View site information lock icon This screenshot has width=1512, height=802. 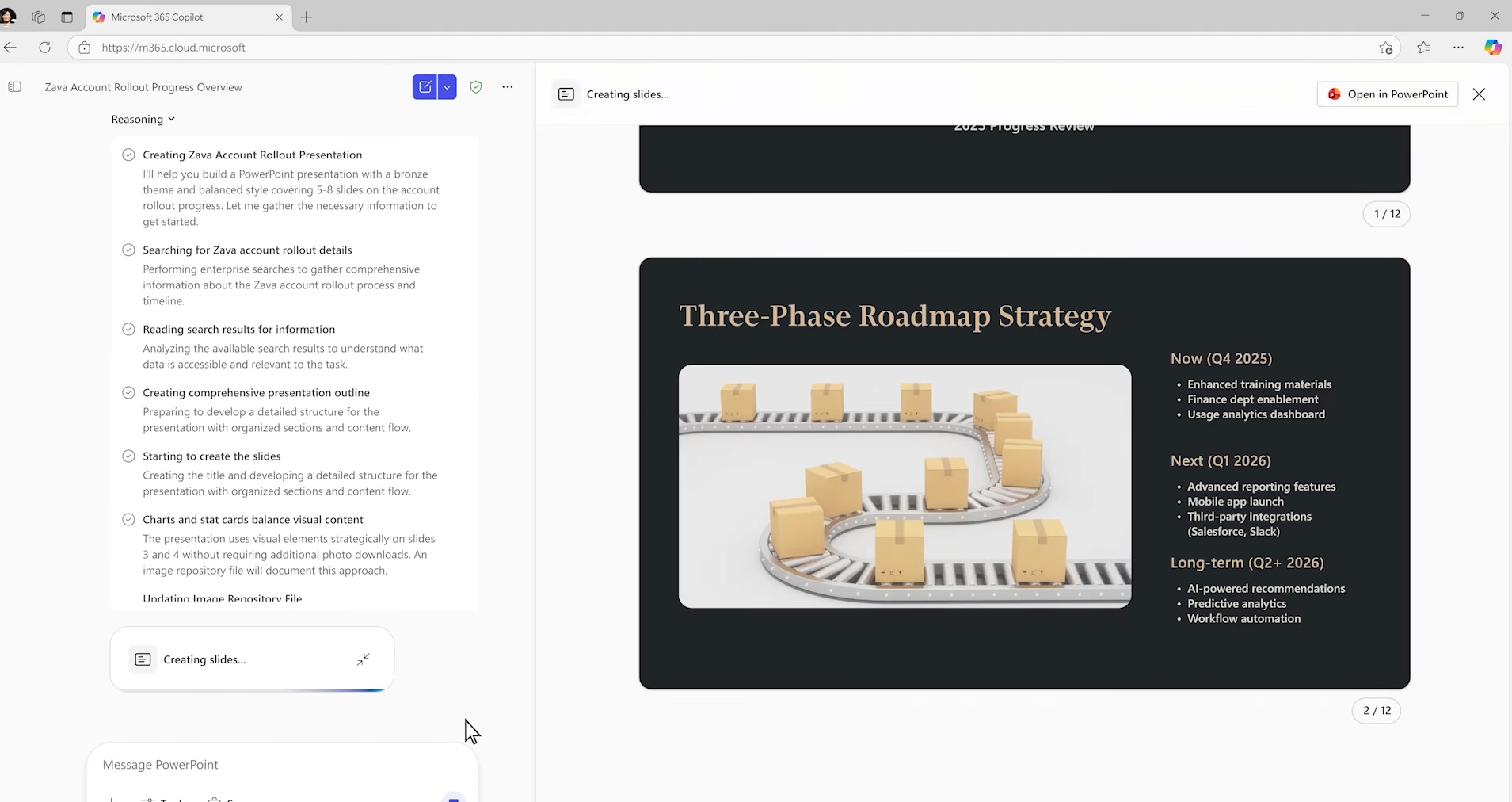click(x=85, y=48)
